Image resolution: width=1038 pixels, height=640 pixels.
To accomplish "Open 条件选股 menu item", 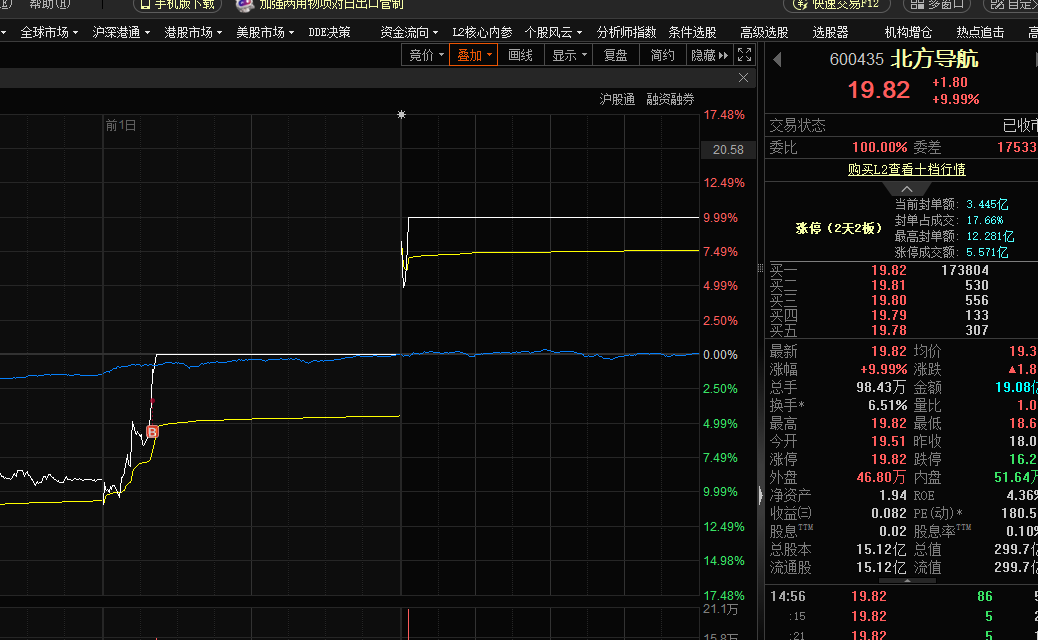I will tap(692, 32).
